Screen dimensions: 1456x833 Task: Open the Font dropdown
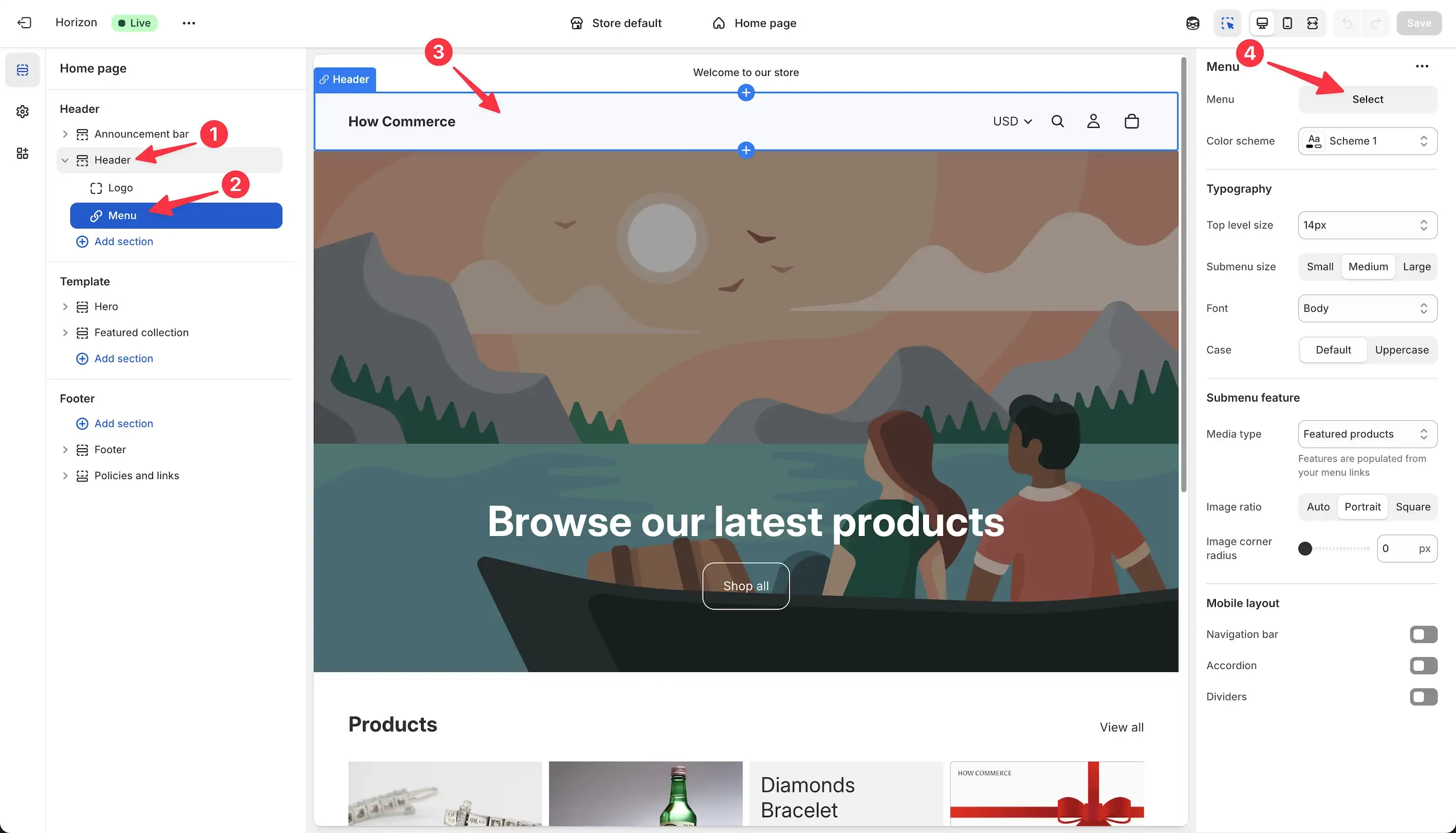click(x=1368, y=309)
